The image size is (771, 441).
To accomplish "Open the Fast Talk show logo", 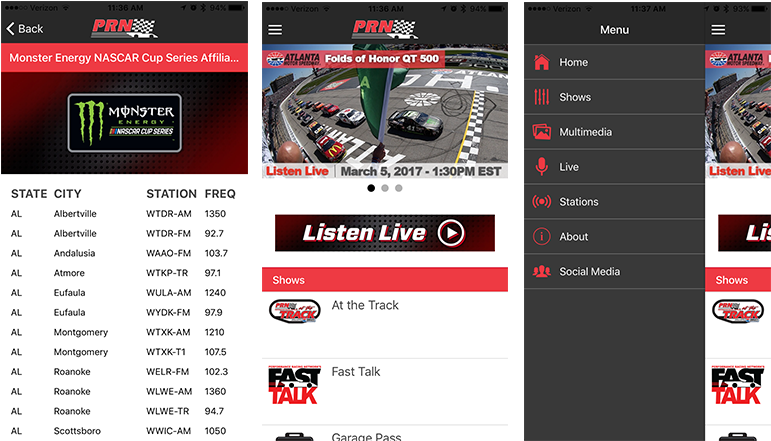I will pos(295,385).
